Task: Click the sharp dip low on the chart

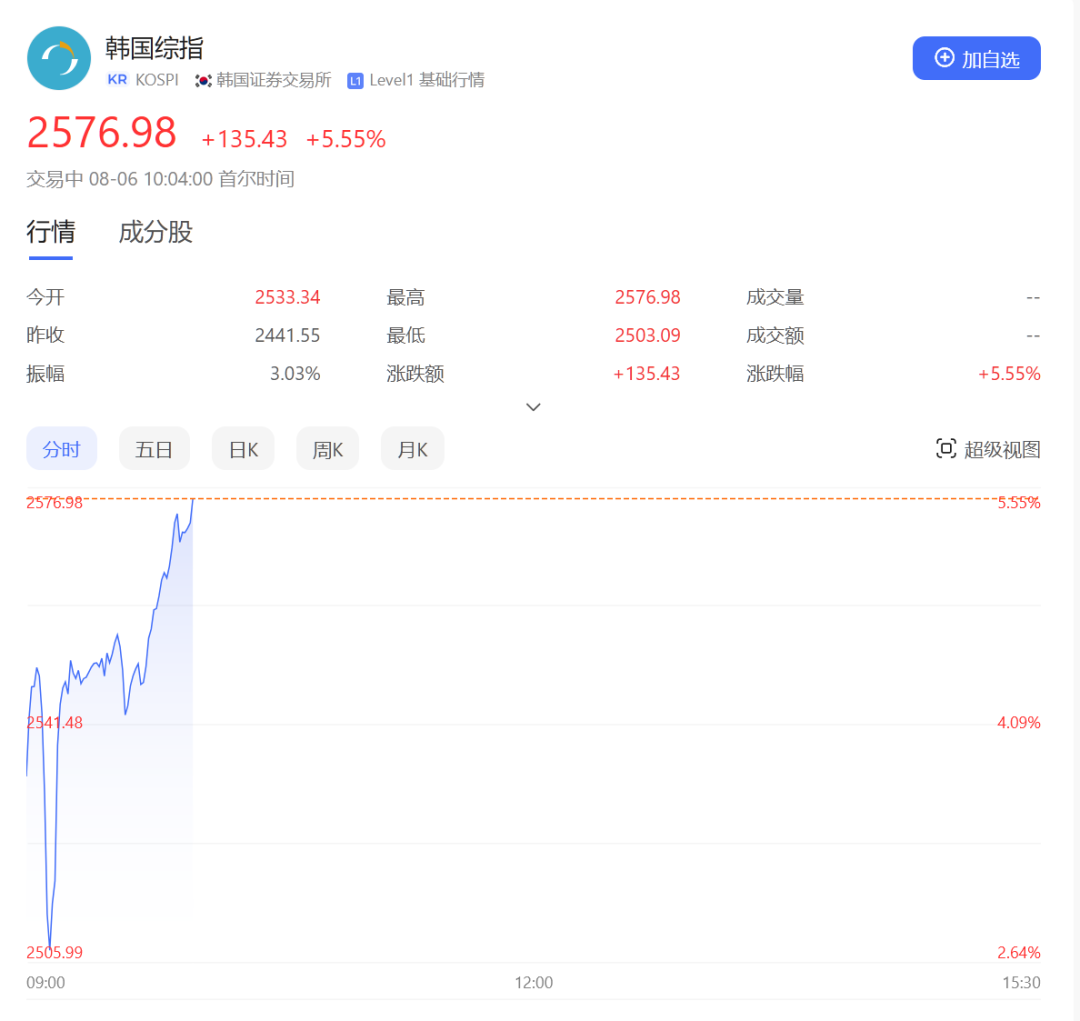Action: [x=50, y=947]
